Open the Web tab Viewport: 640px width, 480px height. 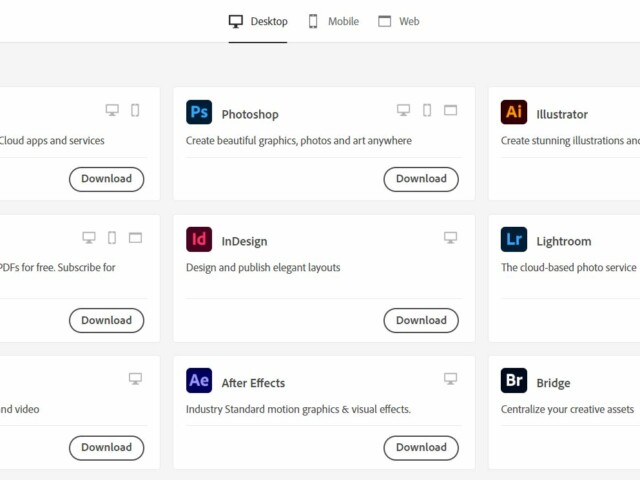[x=399, y=21]
